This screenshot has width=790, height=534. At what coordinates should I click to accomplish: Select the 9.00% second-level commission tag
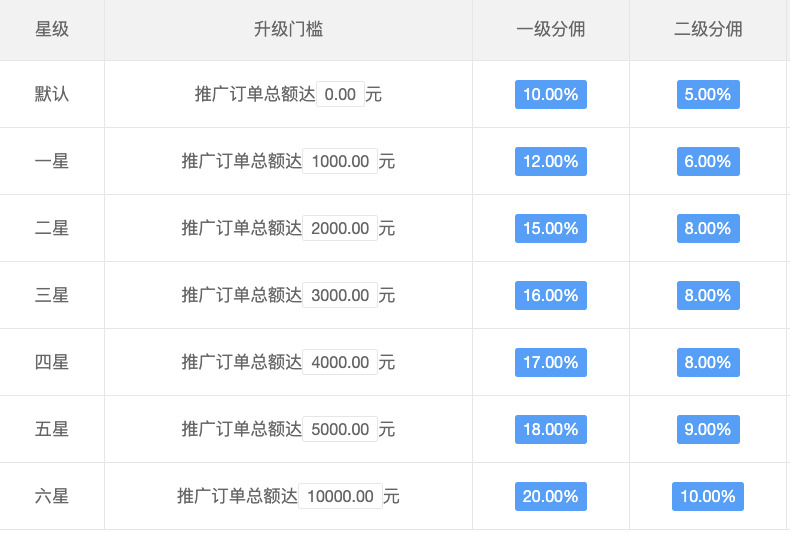[x=708, y=429]
